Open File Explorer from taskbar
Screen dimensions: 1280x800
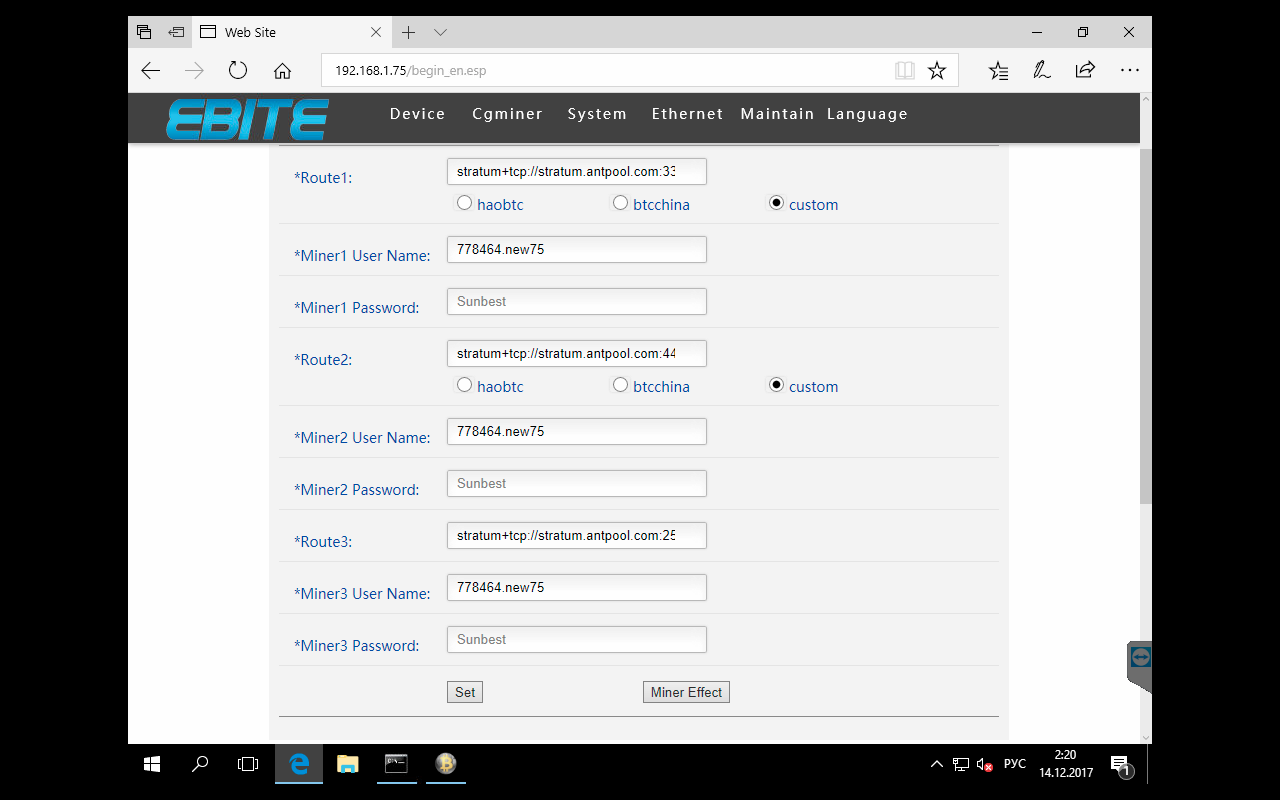pyautogui.click(x=347, y=764)
